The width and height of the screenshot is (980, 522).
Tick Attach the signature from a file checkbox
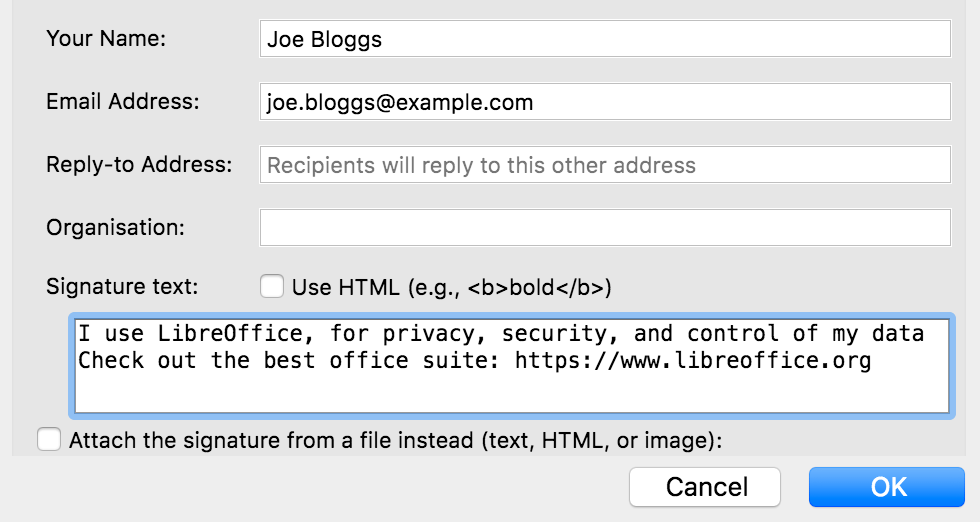(48, 440)
